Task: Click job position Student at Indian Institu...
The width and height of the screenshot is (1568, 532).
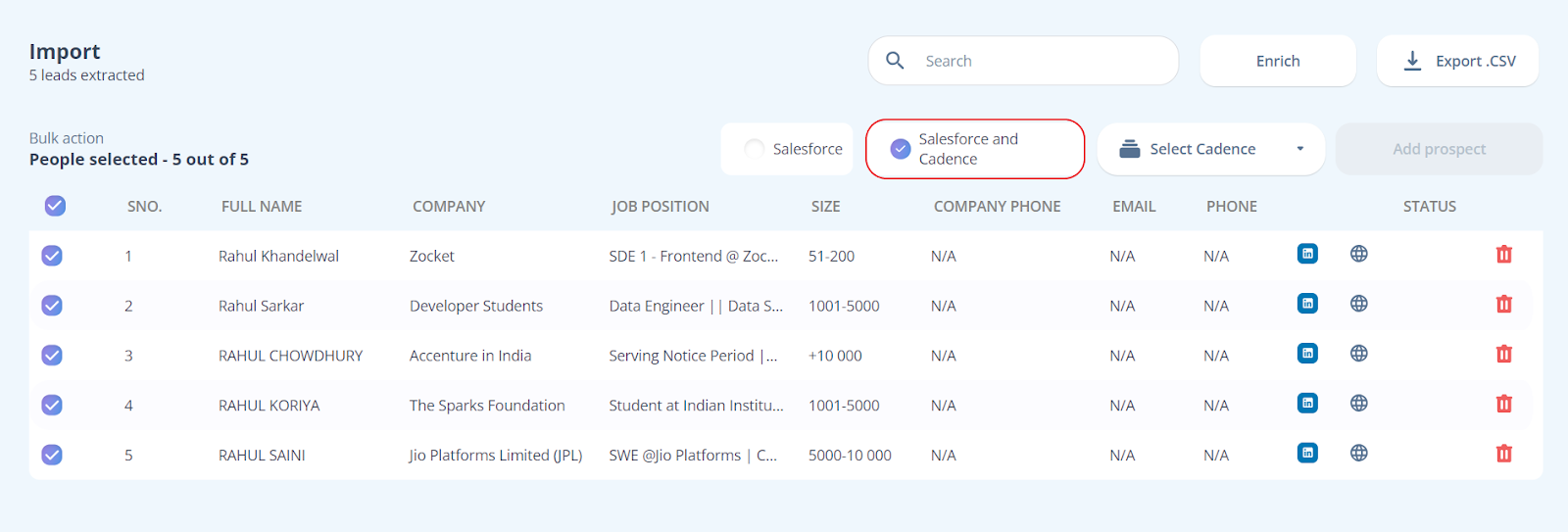Action: [696, 406]
